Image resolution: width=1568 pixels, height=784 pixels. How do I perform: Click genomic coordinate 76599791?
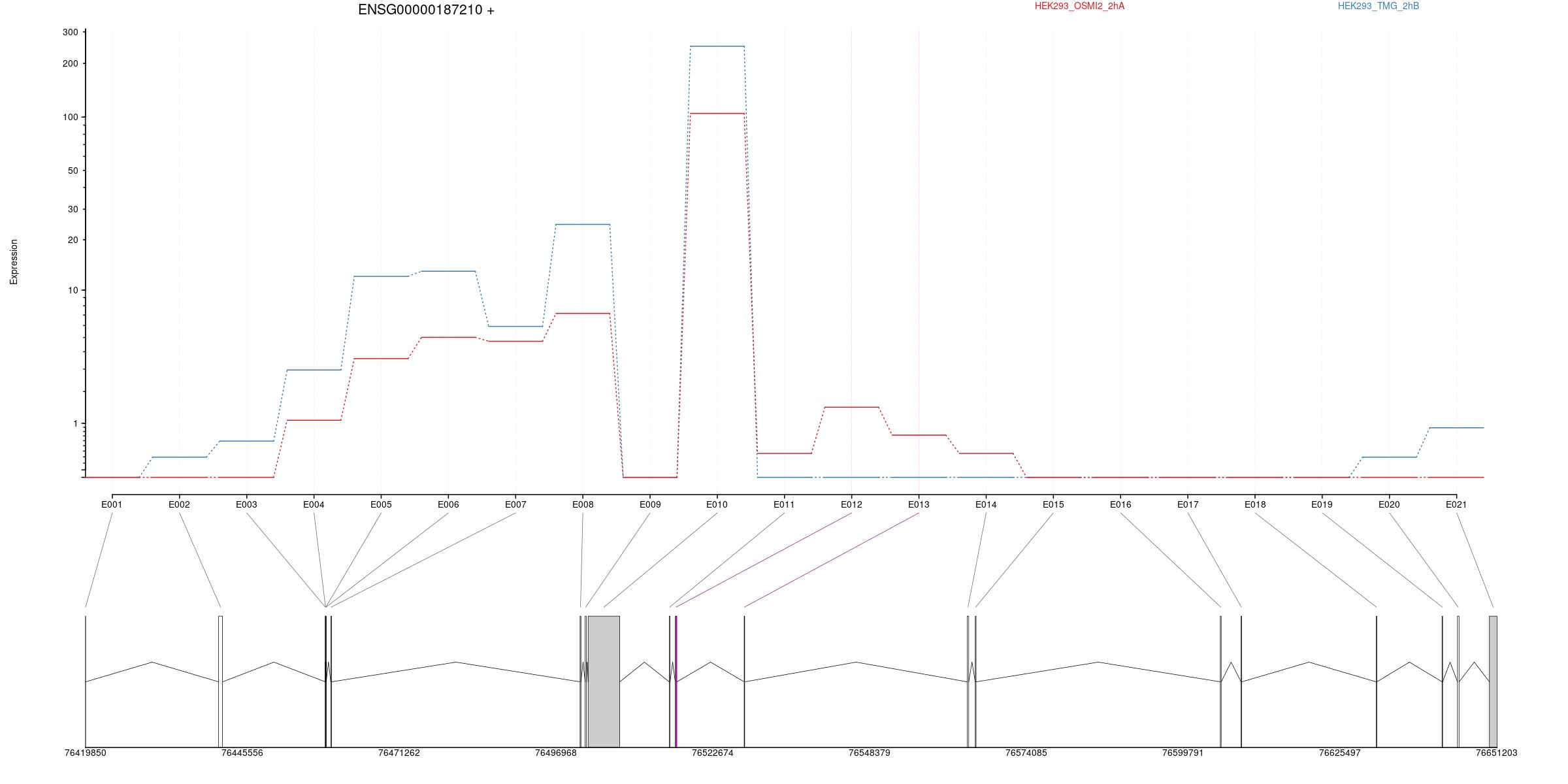[x=1183, y=753]
